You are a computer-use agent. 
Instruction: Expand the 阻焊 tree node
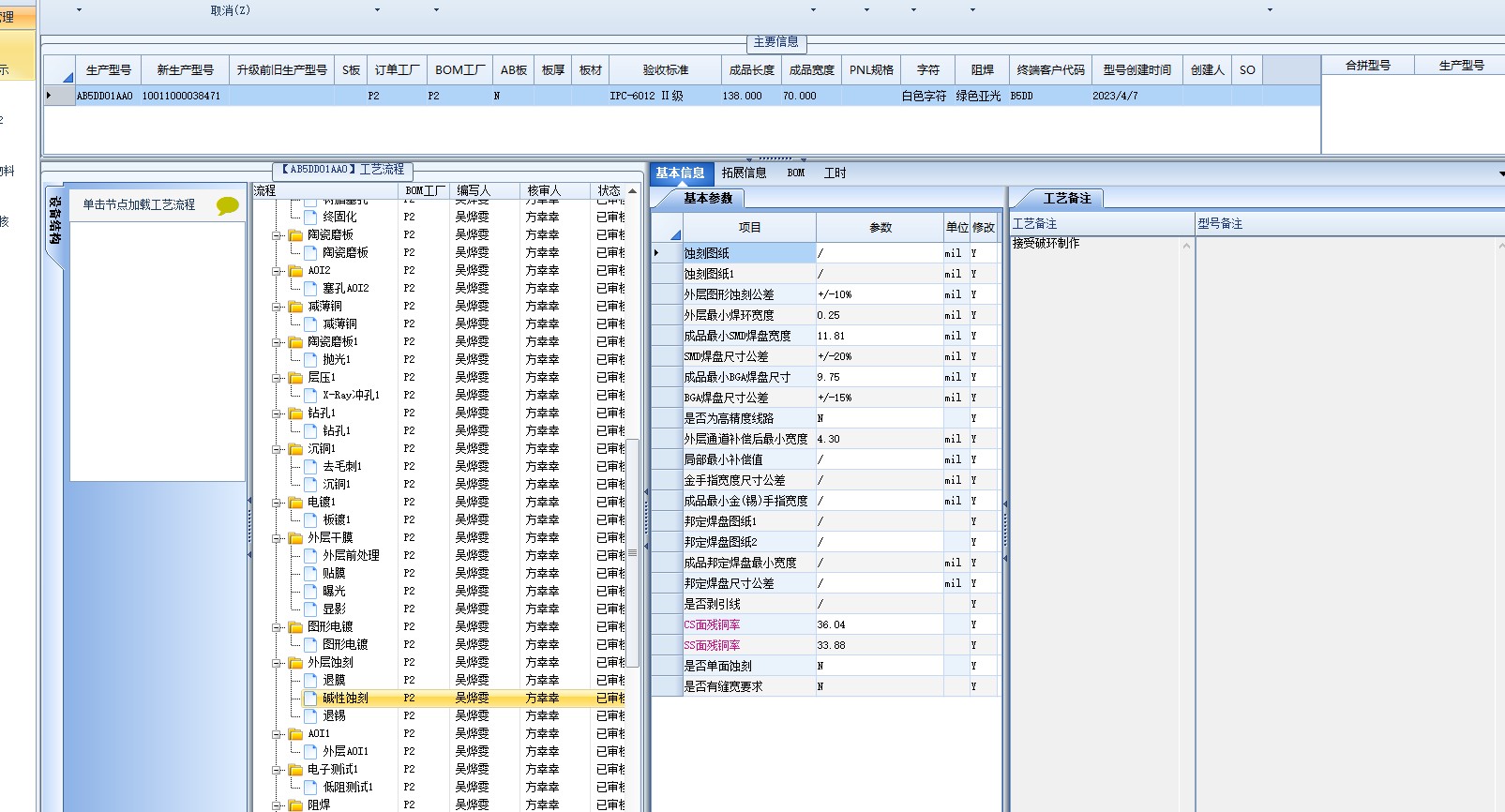[x=277, y=805]
